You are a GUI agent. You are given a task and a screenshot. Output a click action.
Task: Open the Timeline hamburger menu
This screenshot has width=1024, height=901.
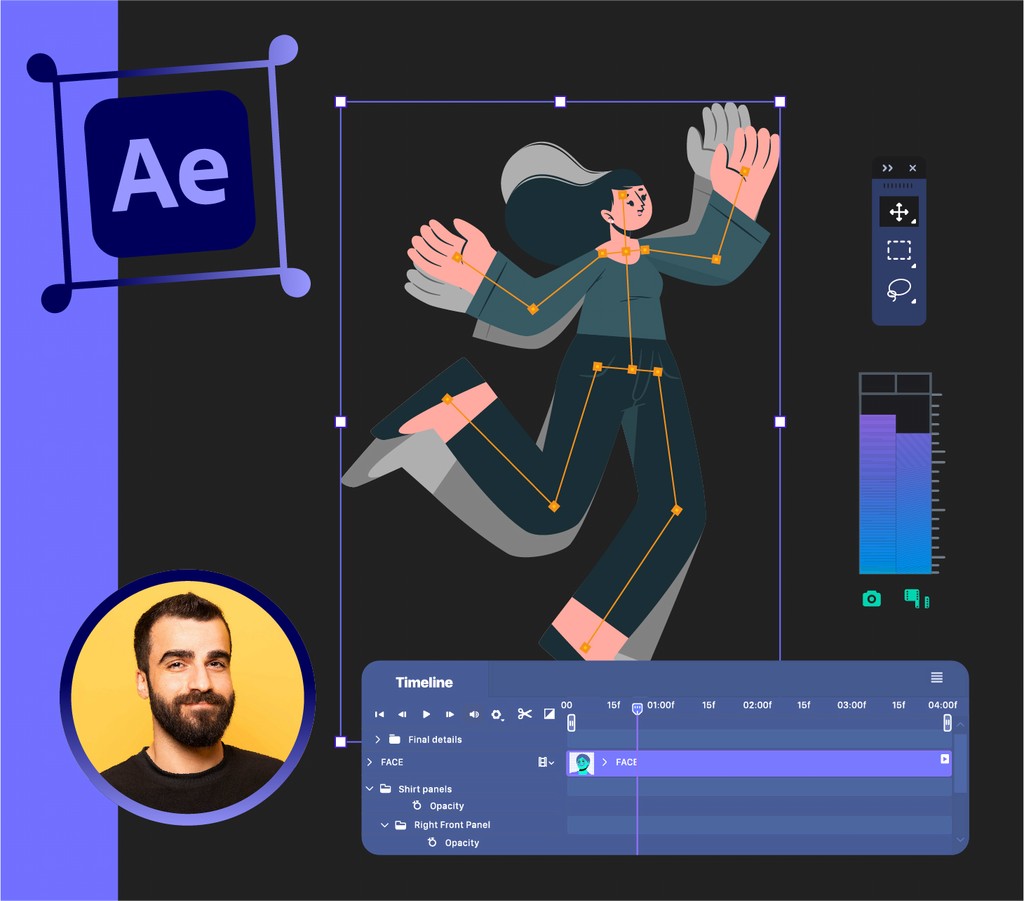pos(938,676)
